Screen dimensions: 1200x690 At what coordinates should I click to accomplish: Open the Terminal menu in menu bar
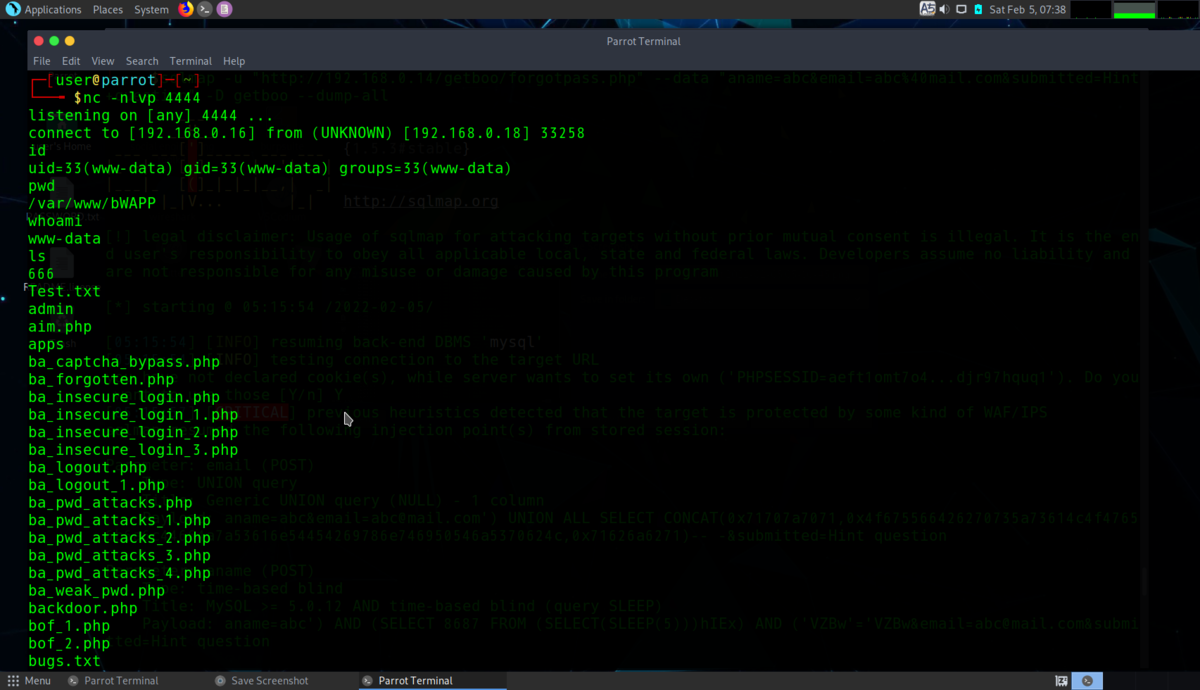click(x=191, y=61)
